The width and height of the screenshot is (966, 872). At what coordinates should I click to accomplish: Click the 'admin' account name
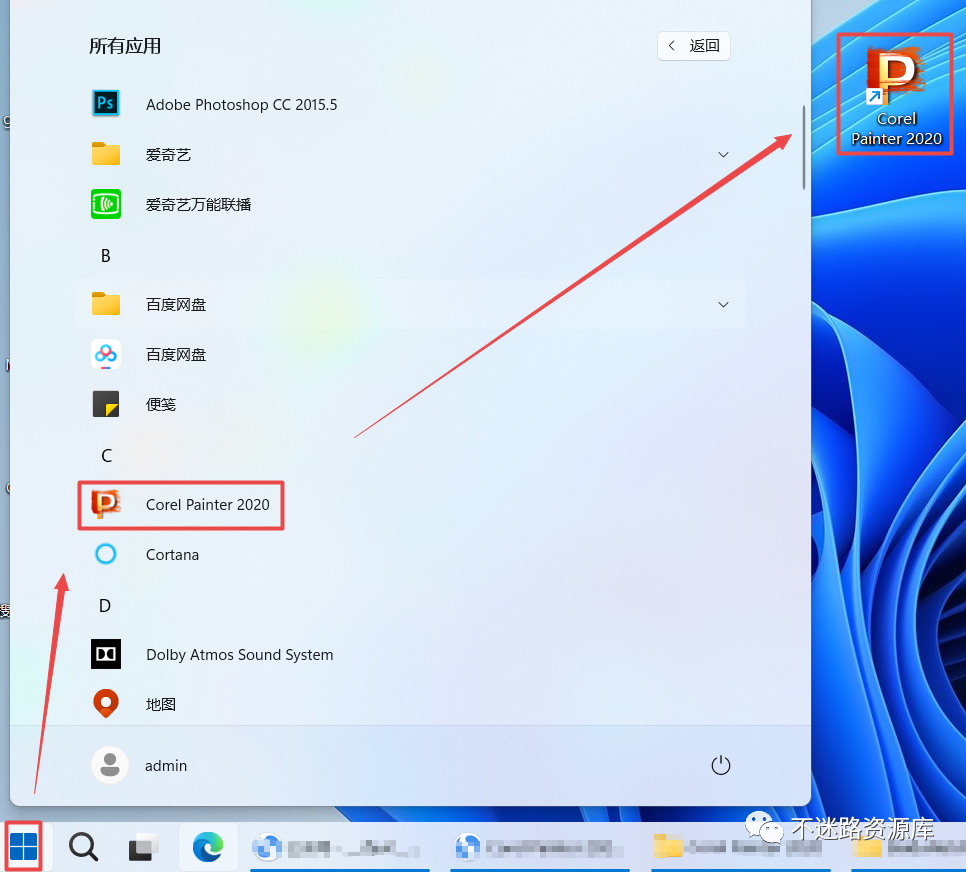pos(166,765)
